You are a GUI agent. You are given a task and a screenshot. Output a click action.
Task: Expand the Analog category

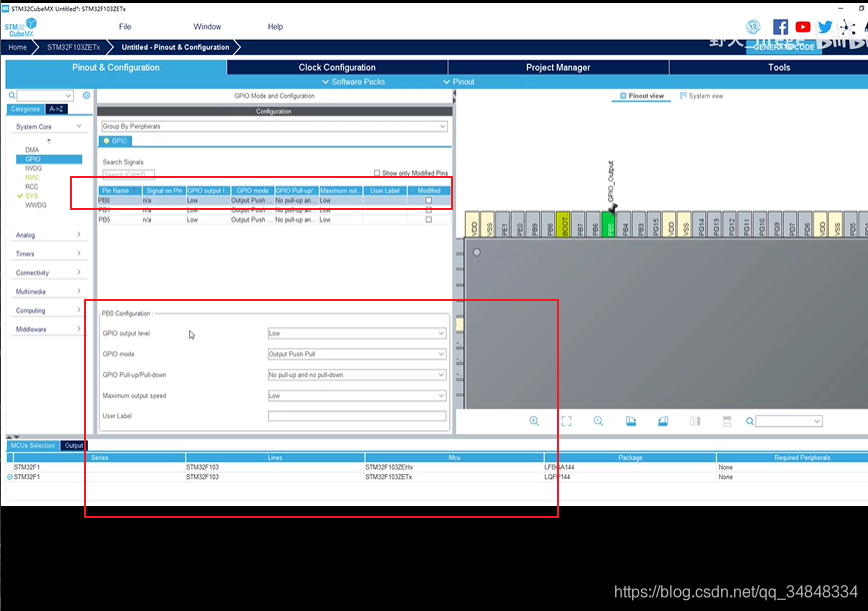click(x=49, y=235)
